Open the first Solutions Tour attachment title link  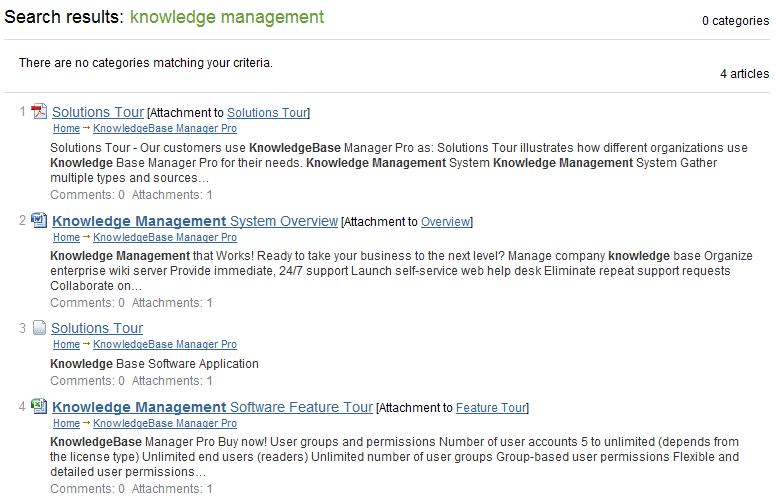(x=98, y=112)
